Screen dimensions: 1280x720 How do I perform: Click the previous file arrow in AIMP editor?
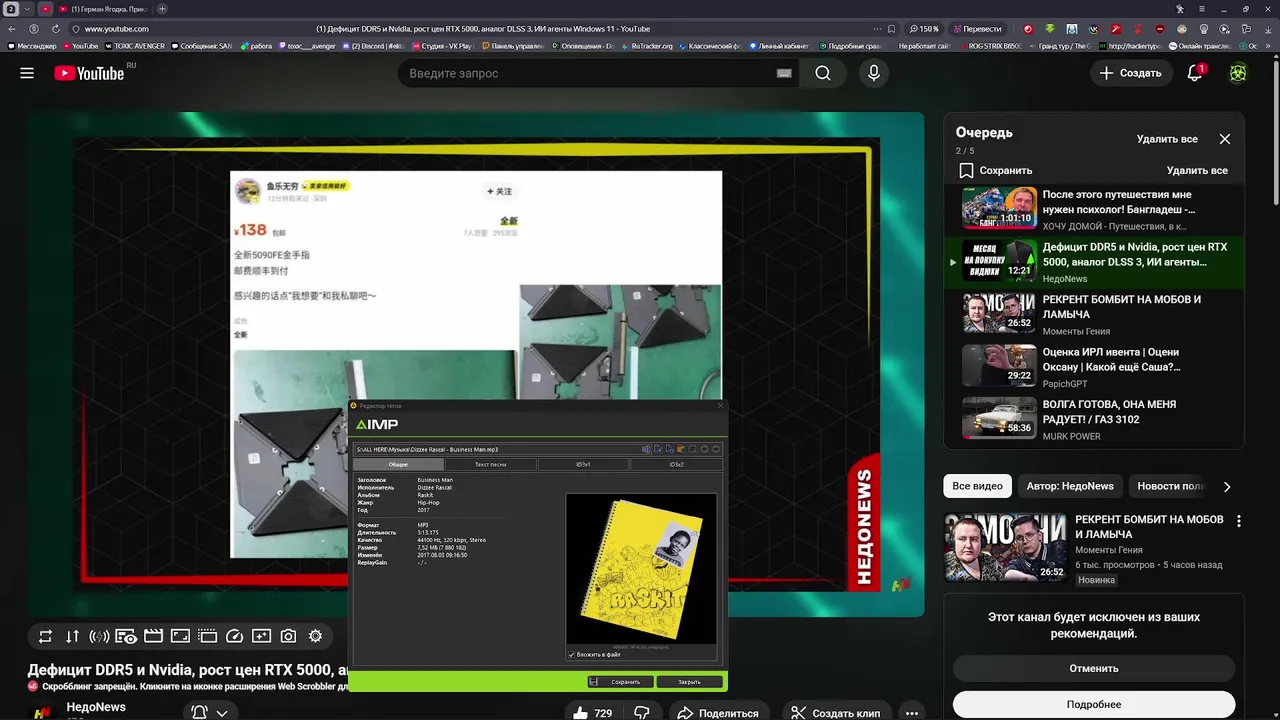[x=704, y=449]
